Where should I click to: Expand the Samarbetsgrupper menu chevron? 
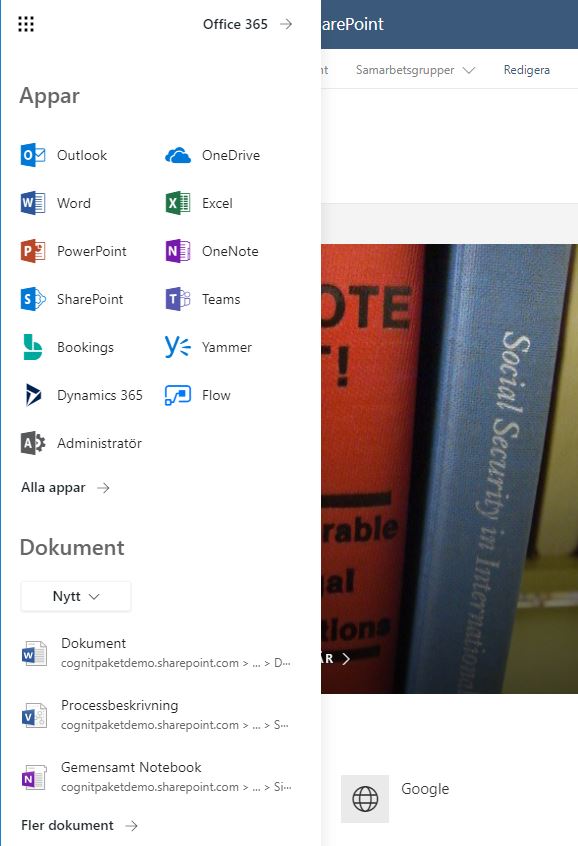468,70
